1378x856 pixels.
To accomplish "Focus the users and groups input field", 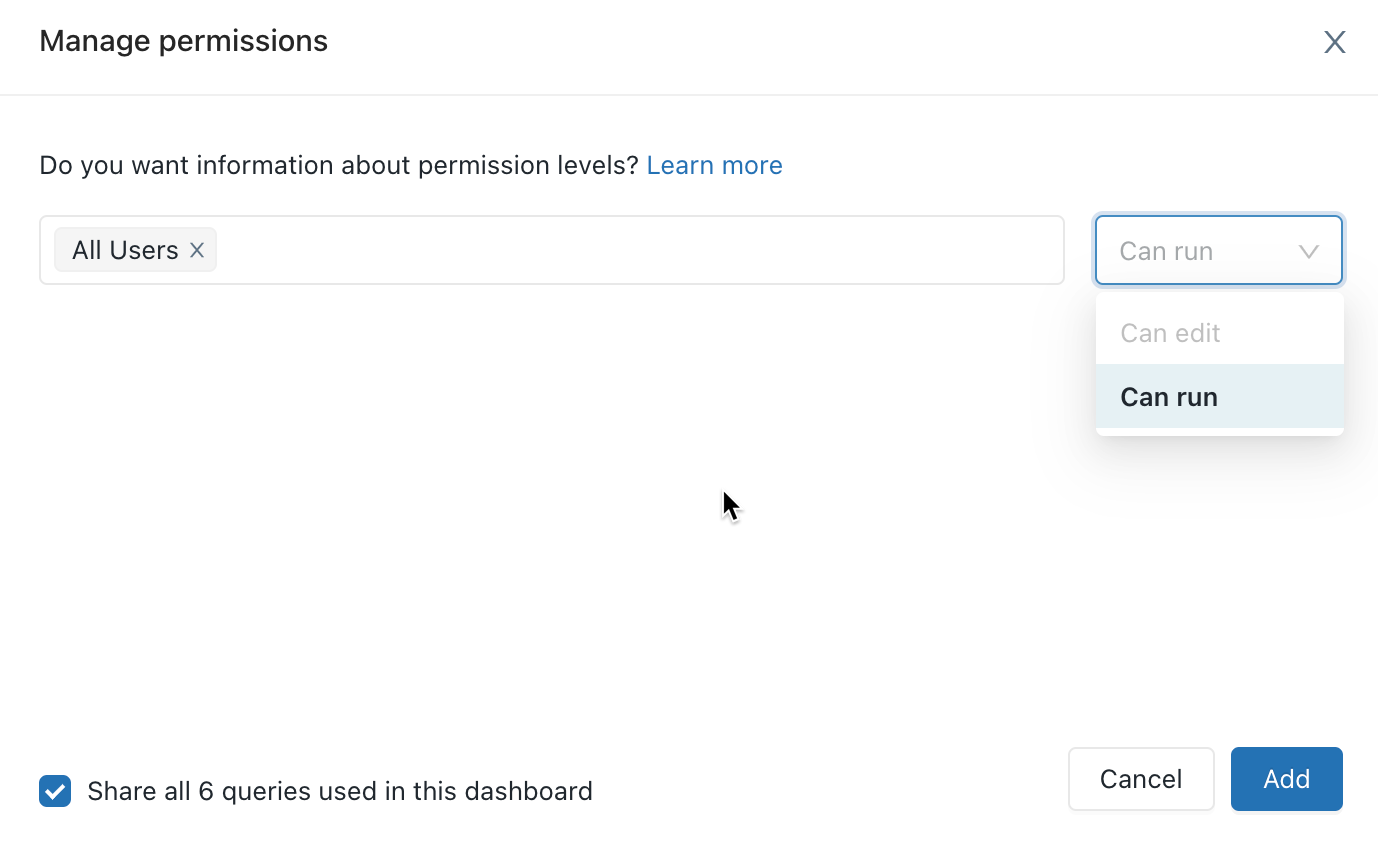I will point(640,250).
